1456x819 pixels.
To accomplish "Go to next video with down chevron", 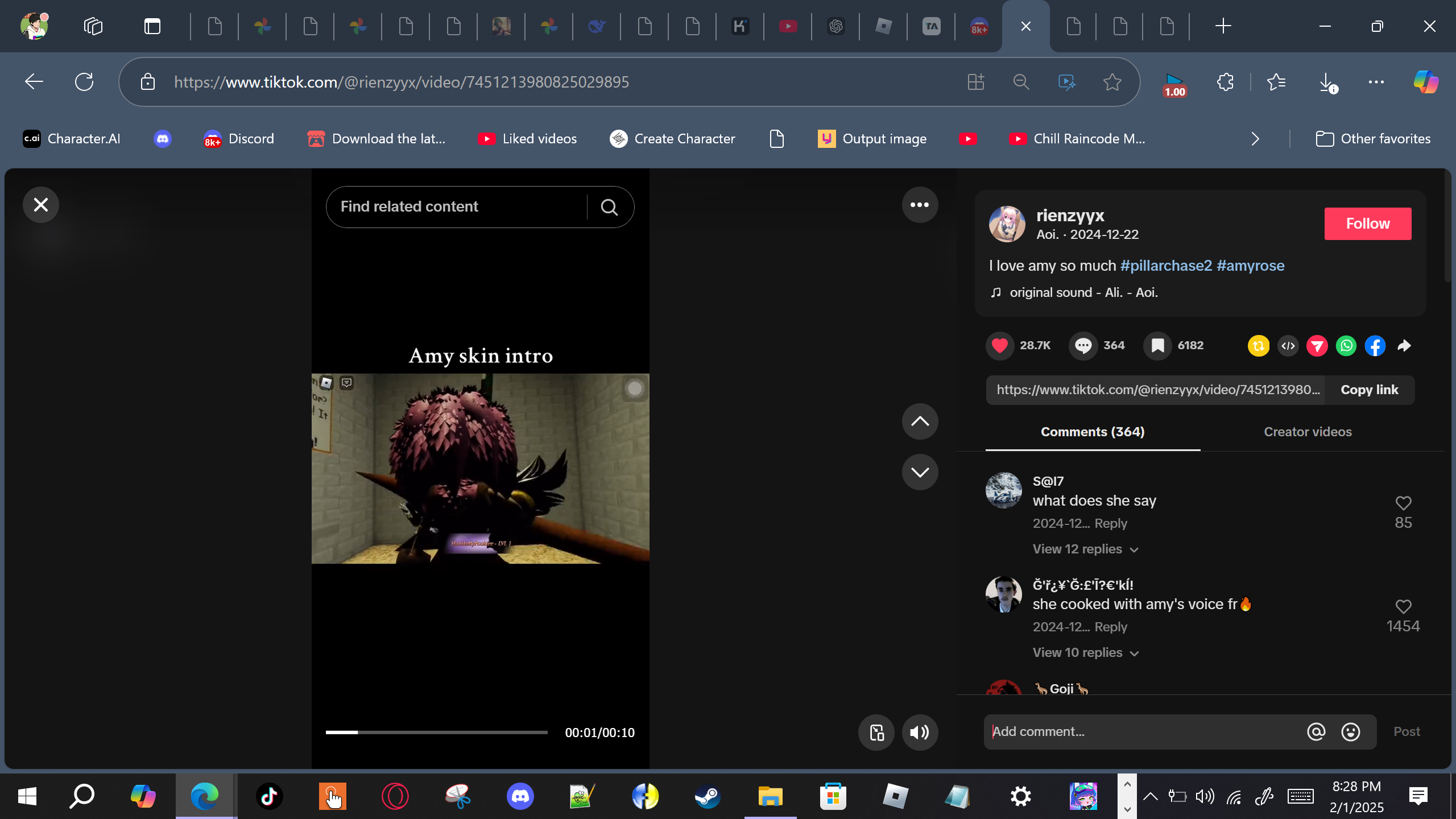I will pyautogui.click(x=919, y=472).
